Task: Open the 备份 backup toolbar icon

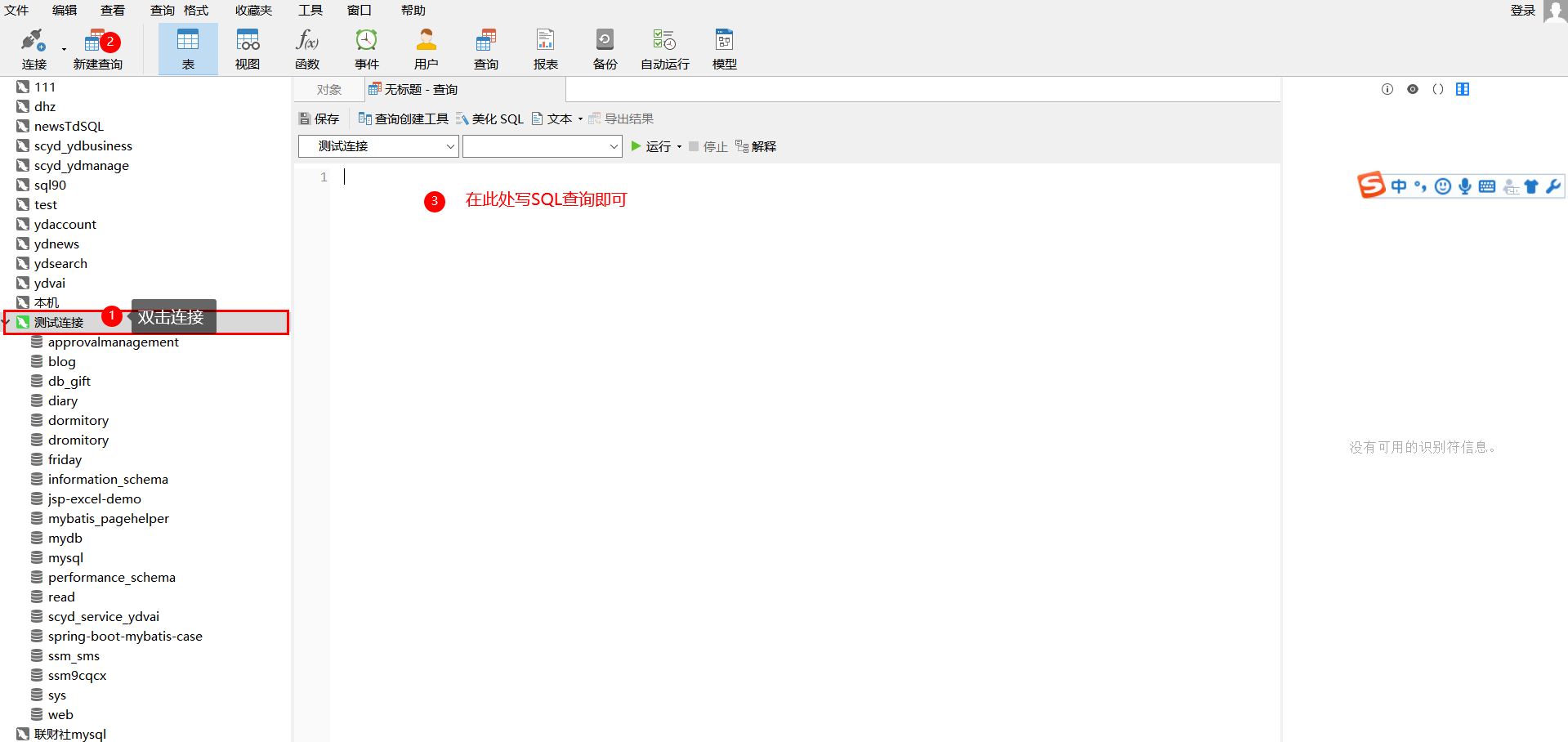Action: (x=605, y=49)
